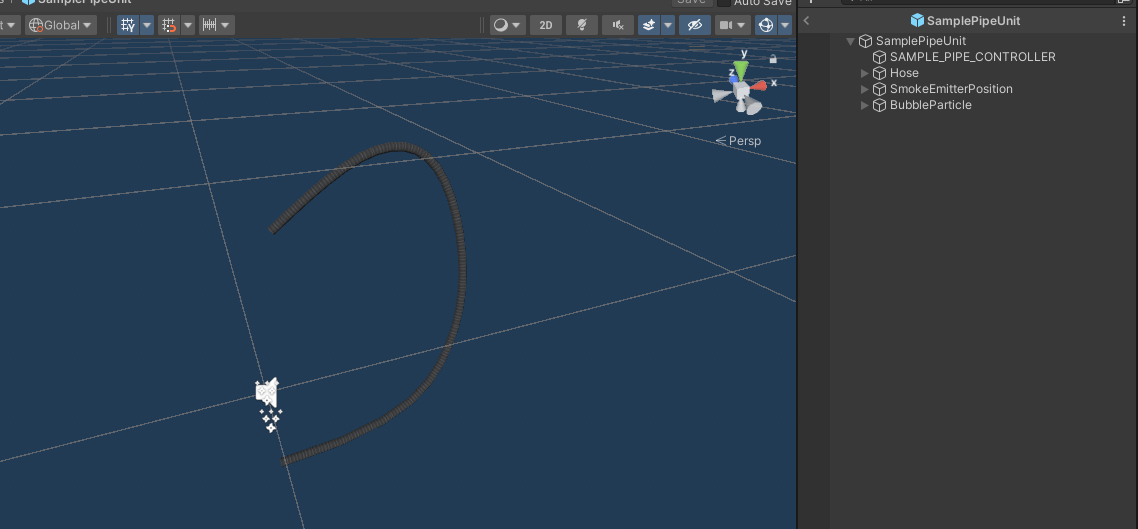Open the grid visibility options dropdown arrow
1138x529 pixels.
(147, 25)
